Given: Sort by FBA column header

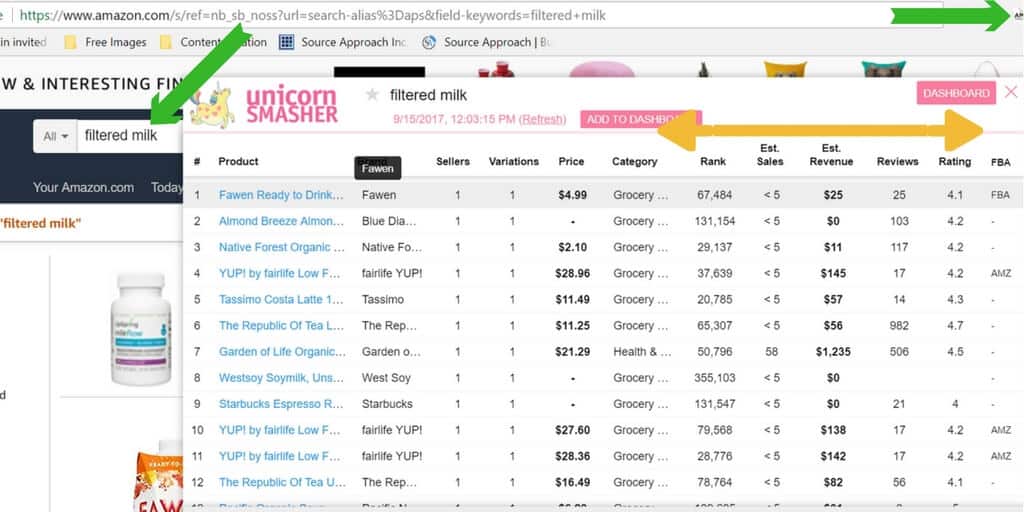Looking at the screenshot, I should coord(1000,162).
